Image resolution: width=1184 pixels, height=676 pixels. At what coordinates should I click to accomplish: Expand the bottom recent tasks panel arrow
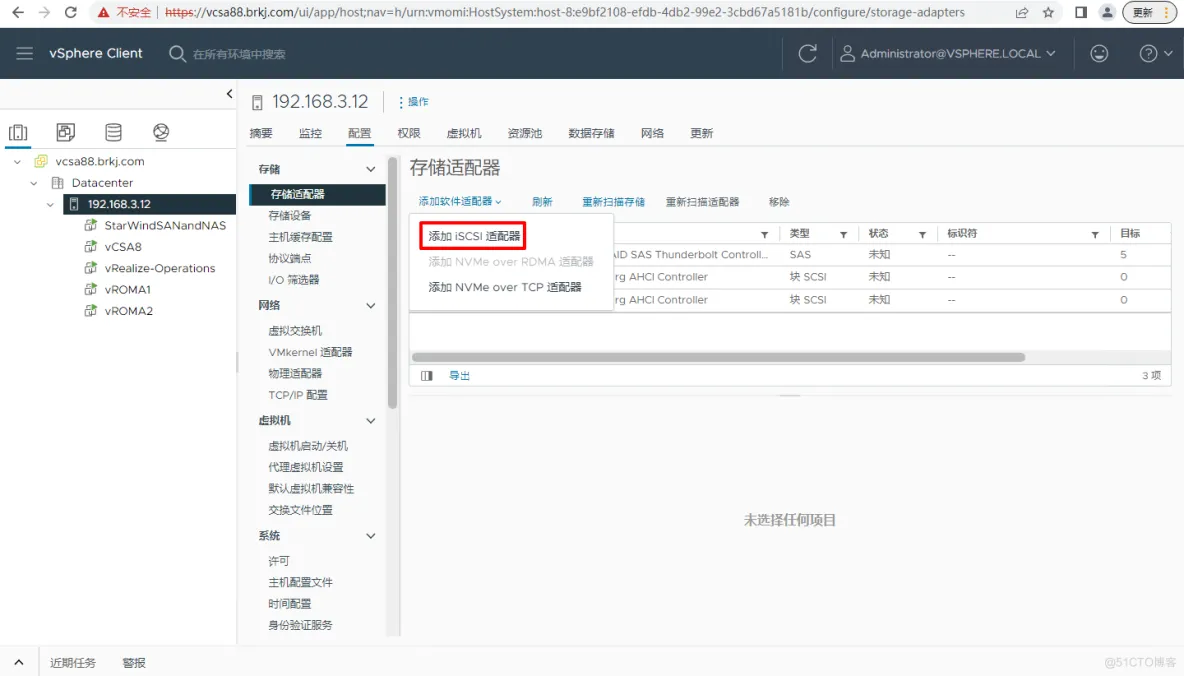click(19, 662)
